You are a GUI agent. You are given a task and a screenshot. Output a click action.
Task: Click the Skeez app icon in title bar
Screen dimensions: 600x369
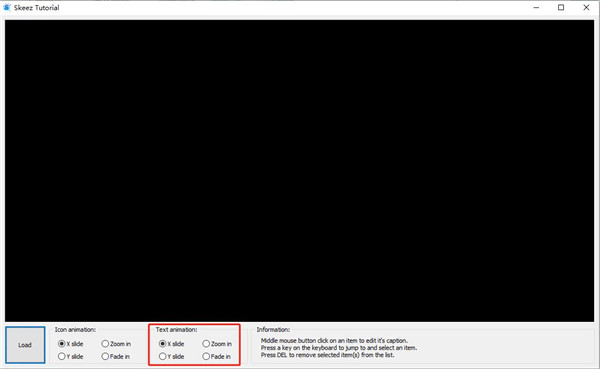click(x=7, y=7)
